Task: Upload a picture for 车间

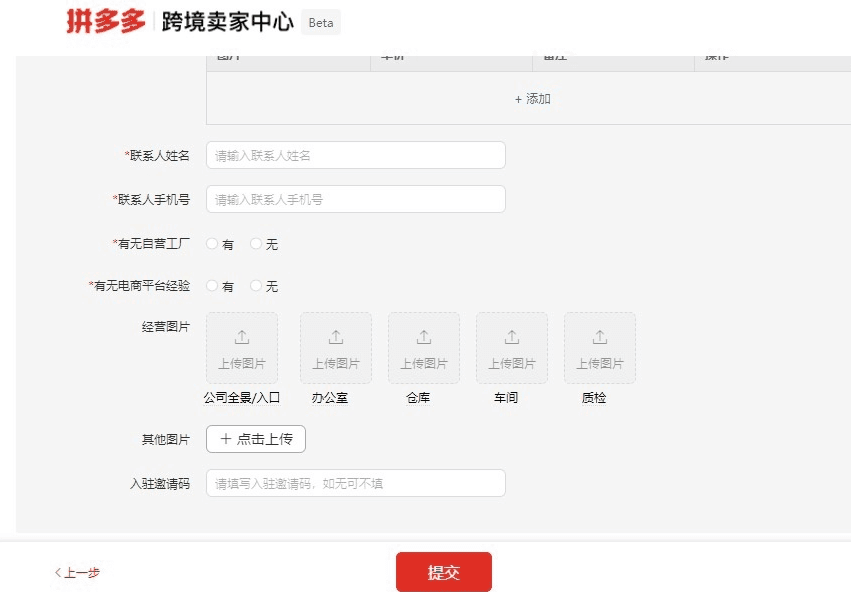Action: tap(511, 347)
